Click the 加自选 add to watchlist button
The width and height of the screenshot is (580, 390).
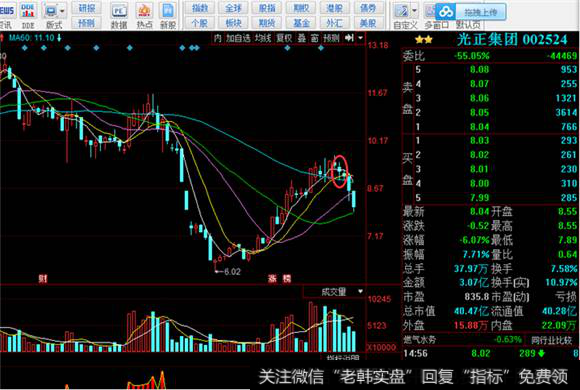tap(238, 38)
